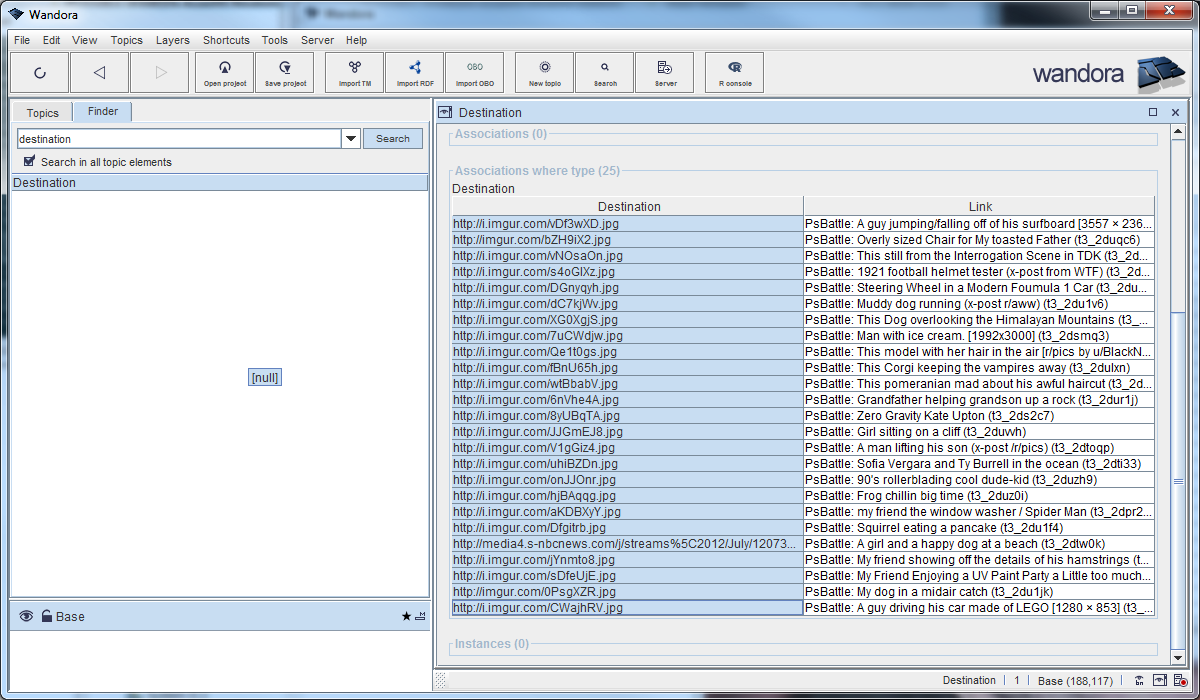Click the Save project toolbar button
This screenshot has width=1200, height=700.
[285, 72]
